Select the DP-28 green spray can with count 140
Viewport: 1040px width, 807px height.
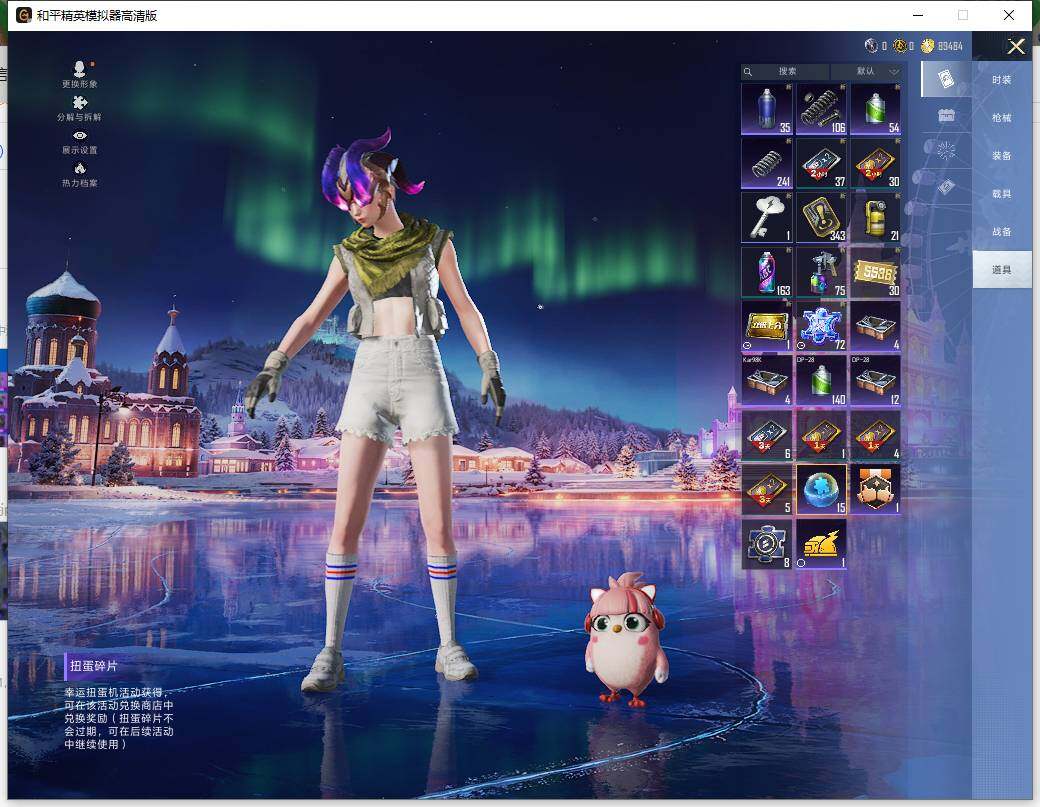[821, 381]
